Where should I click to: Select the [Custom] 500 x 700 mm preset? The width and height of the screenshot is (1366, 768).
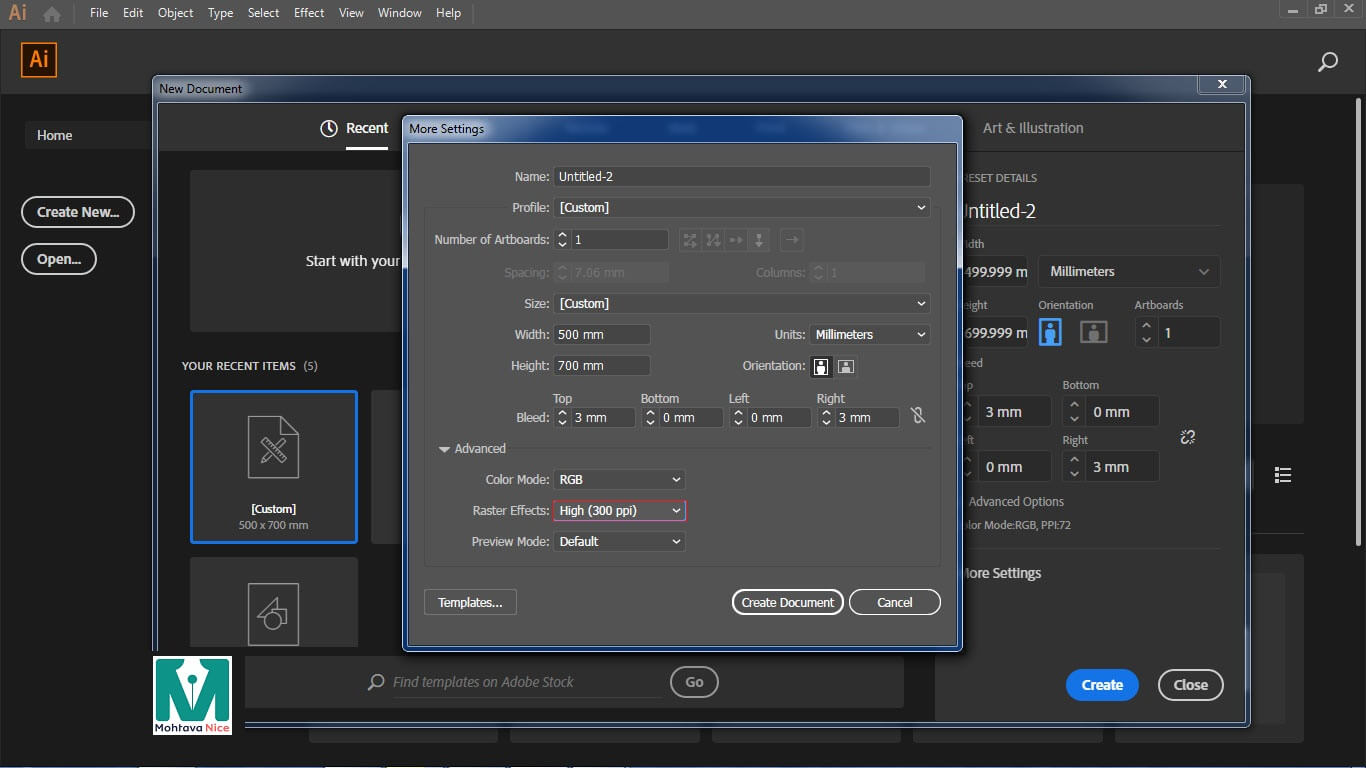pos(274,466)
